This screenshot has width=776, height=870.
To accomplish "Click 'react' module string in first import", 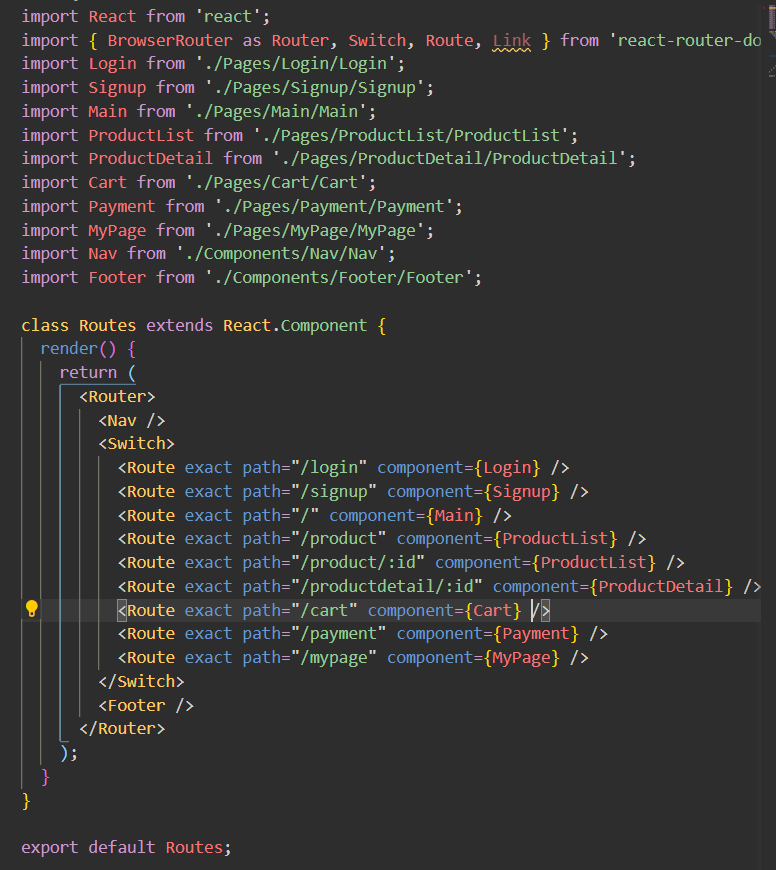I will coord(227,17).
